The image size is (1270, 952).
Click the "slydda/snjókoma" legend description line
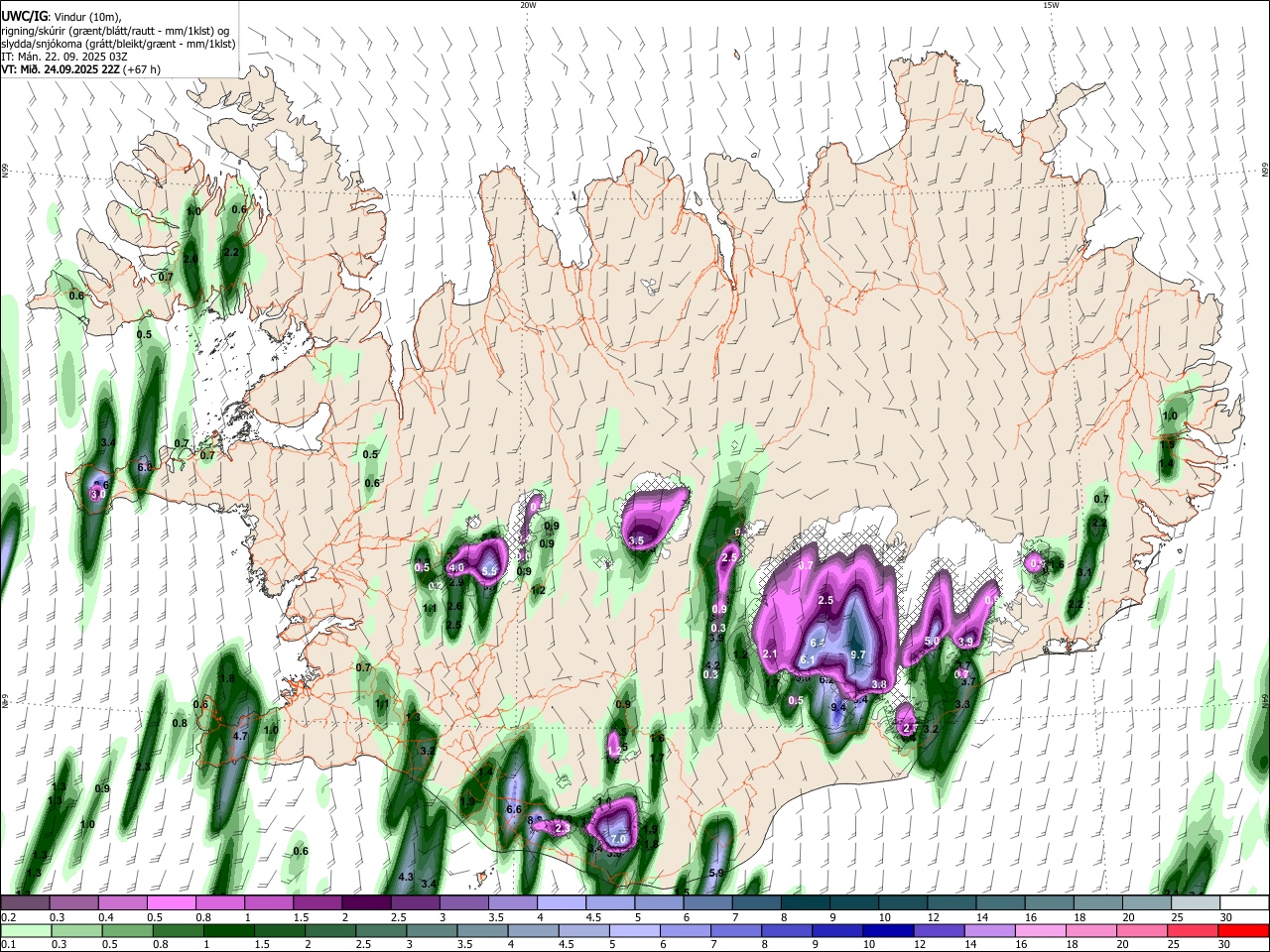[118, 44]
